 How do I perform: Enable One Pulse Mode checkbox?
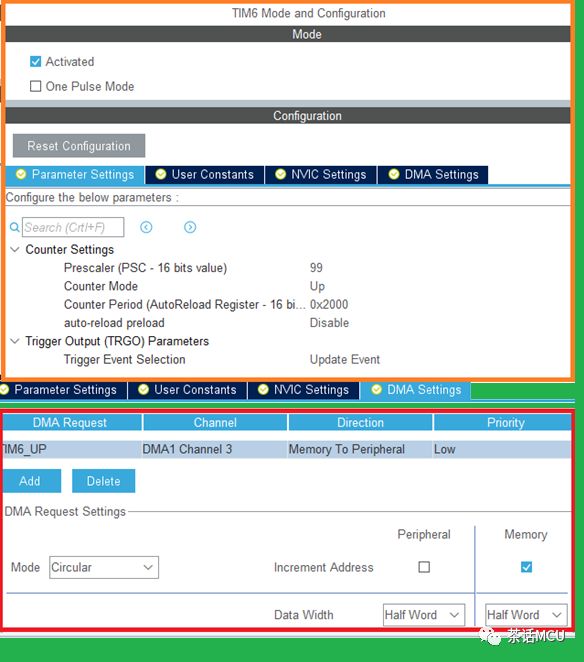[35, 86]
